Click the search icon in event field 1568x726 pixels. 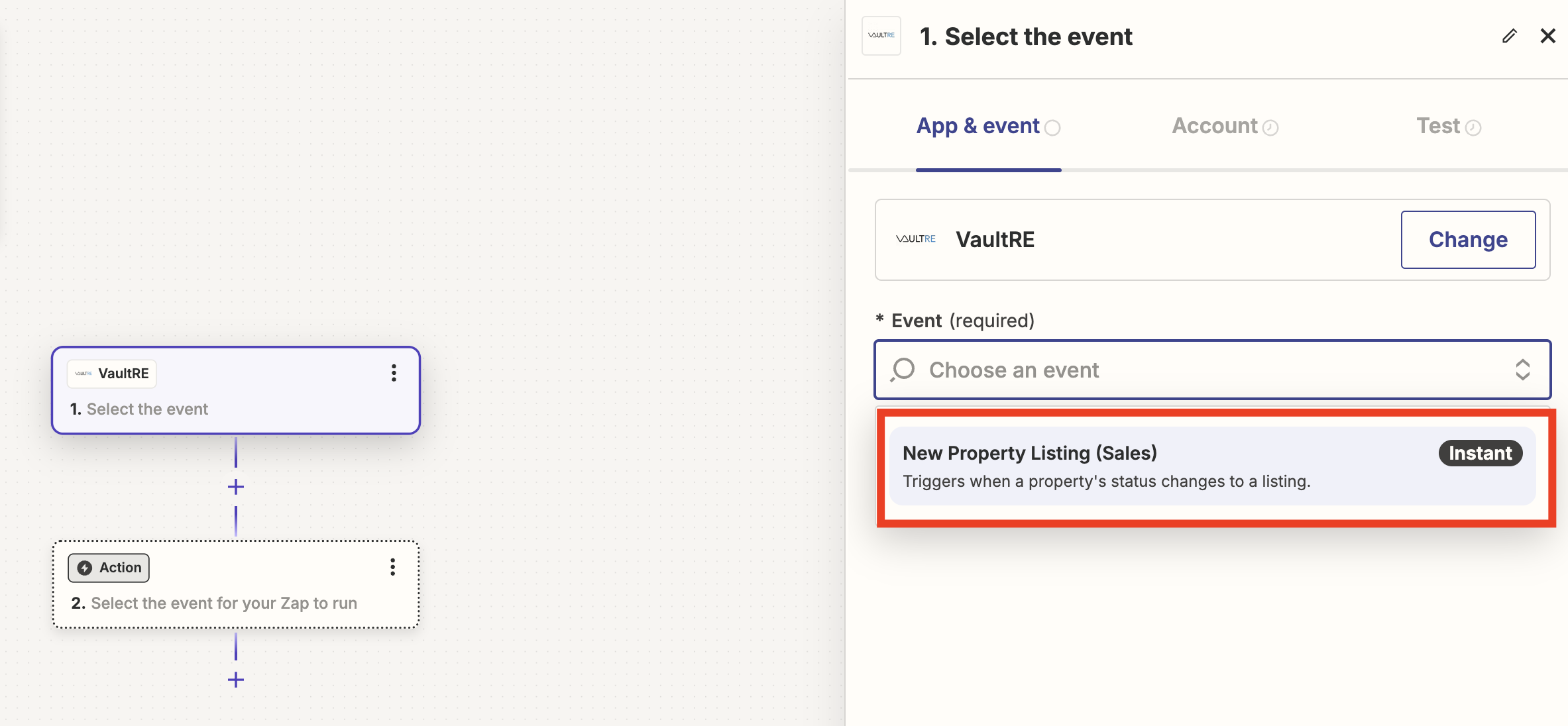(x=903, y=370)
